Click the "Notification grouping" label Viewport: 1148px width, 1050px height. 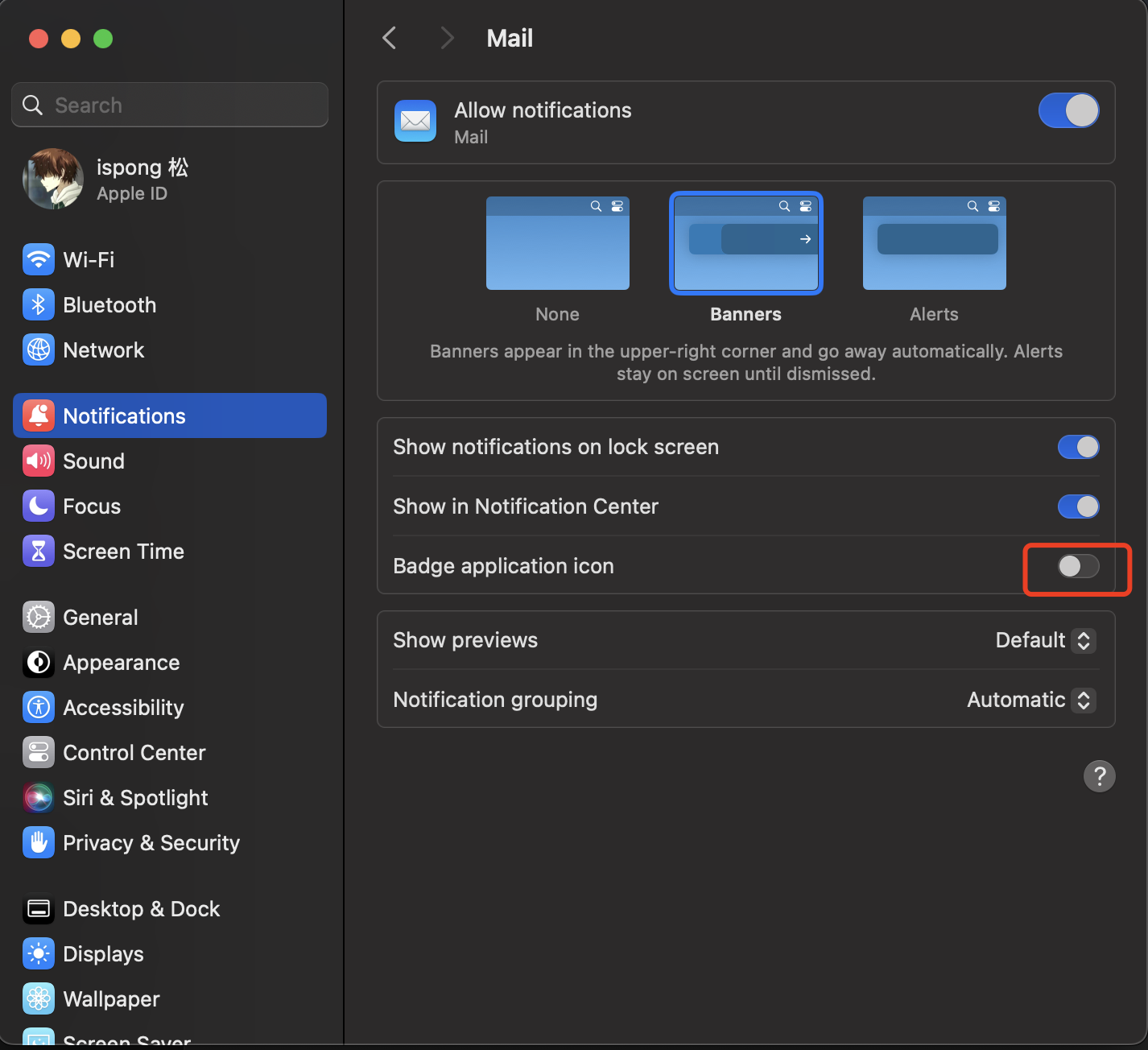[x=495, y=700]
